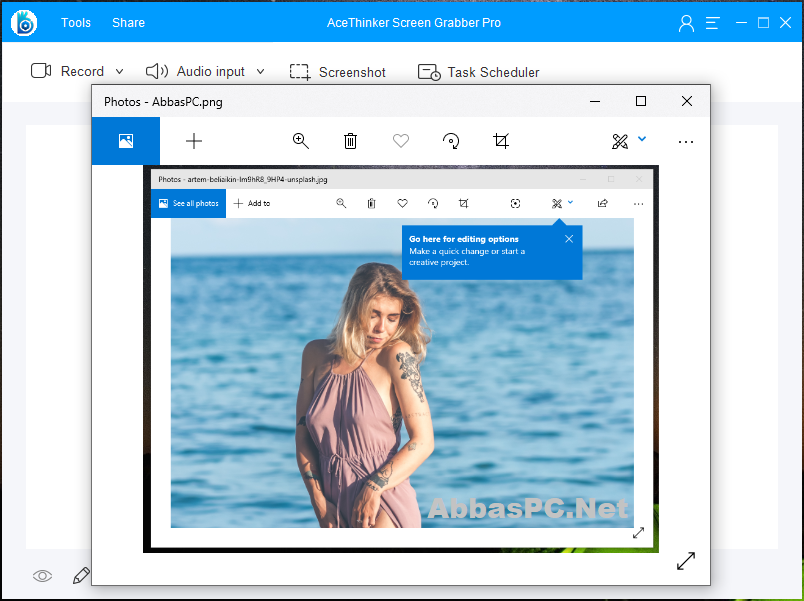Click the Record button label
This screenshot has height=601, width=804.
pos(82,71)
